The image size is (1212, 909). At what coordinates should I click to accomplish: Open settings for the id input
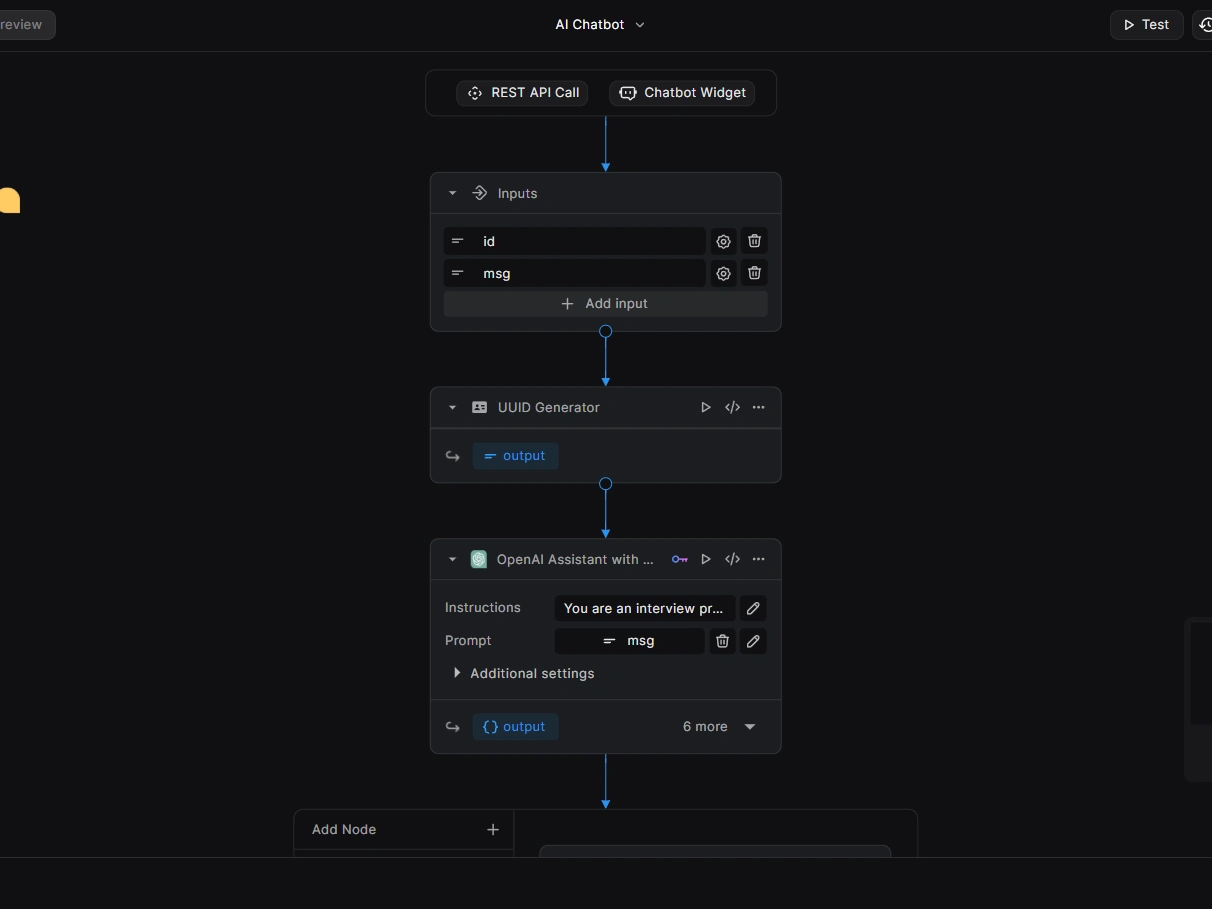723,241
